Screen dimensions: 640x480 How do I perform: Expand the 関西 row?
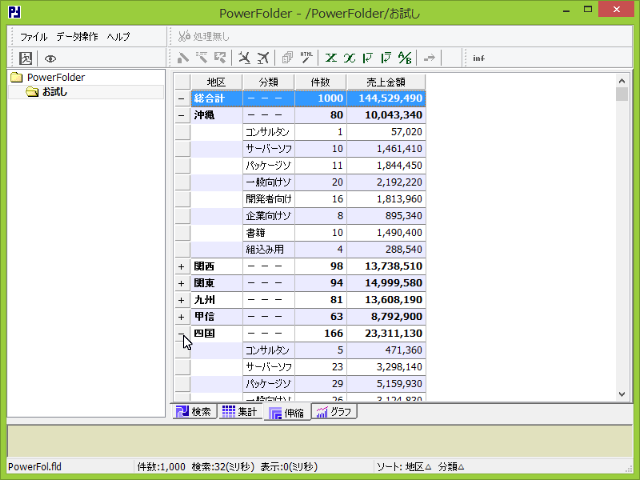pos(182,267)
